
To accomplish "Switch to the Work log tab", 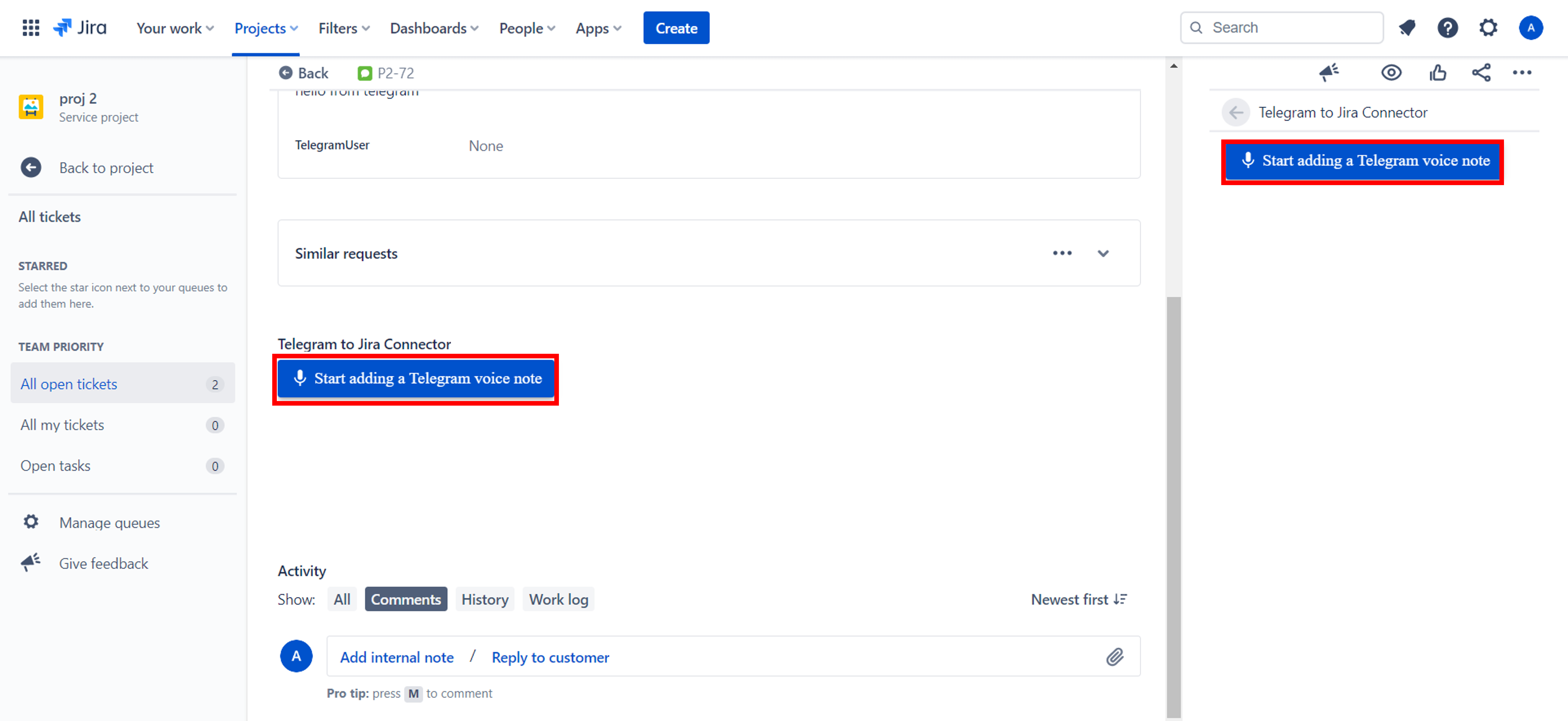I will click(558, 599).
